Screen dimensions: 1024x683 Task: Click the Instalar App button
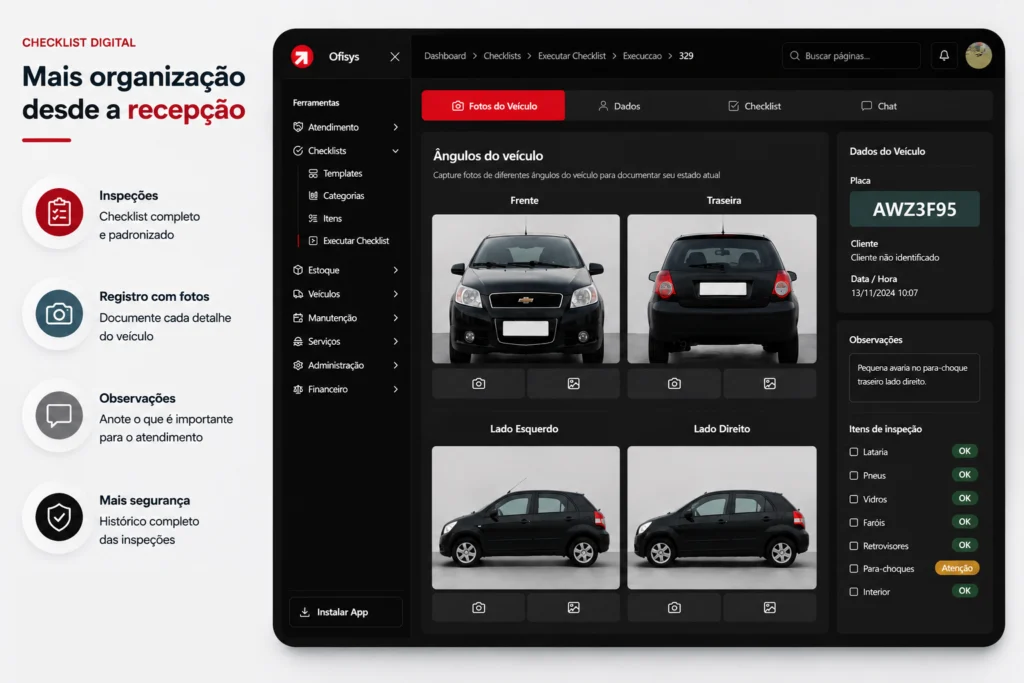(345, 612)
